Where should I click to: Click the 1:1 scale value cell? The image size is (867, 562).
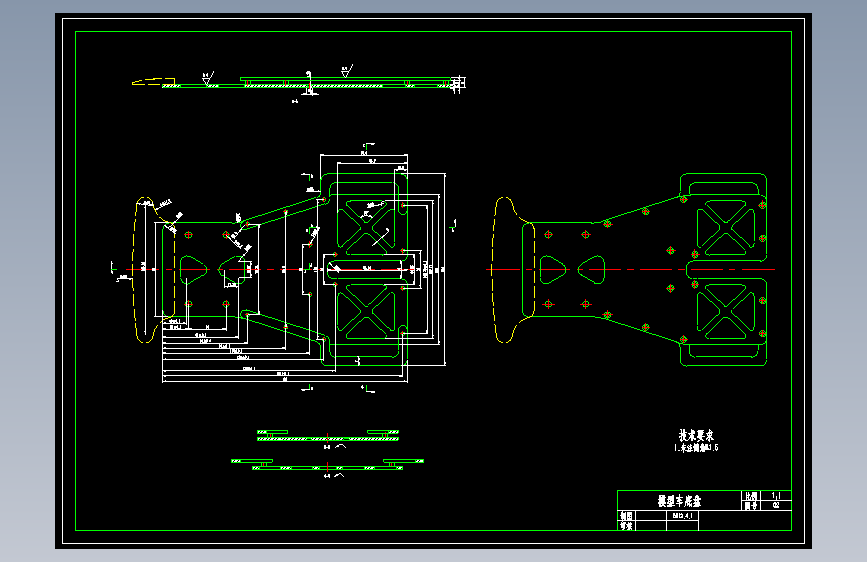[x=776, y=496]
